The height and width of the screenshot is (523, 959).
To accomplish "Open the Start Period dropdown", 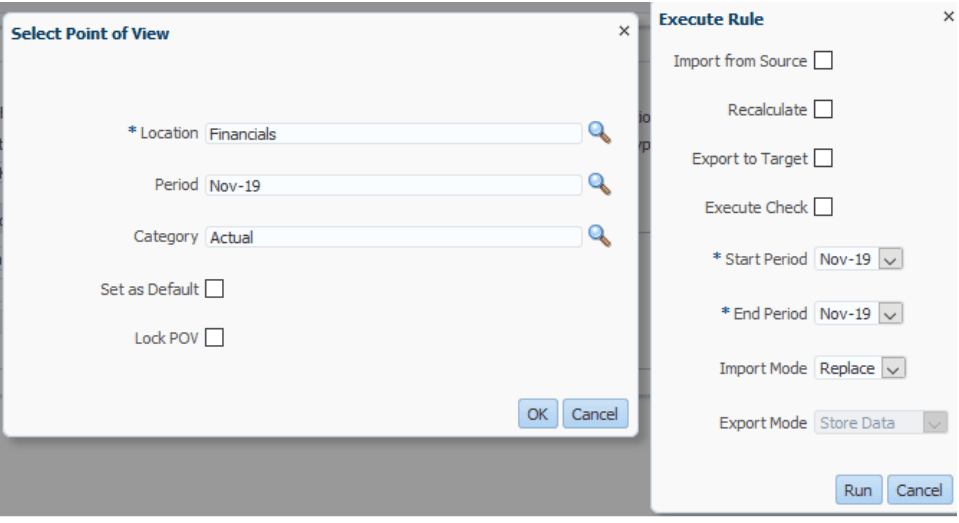I will pyautogui.click(x=892, y=260).
